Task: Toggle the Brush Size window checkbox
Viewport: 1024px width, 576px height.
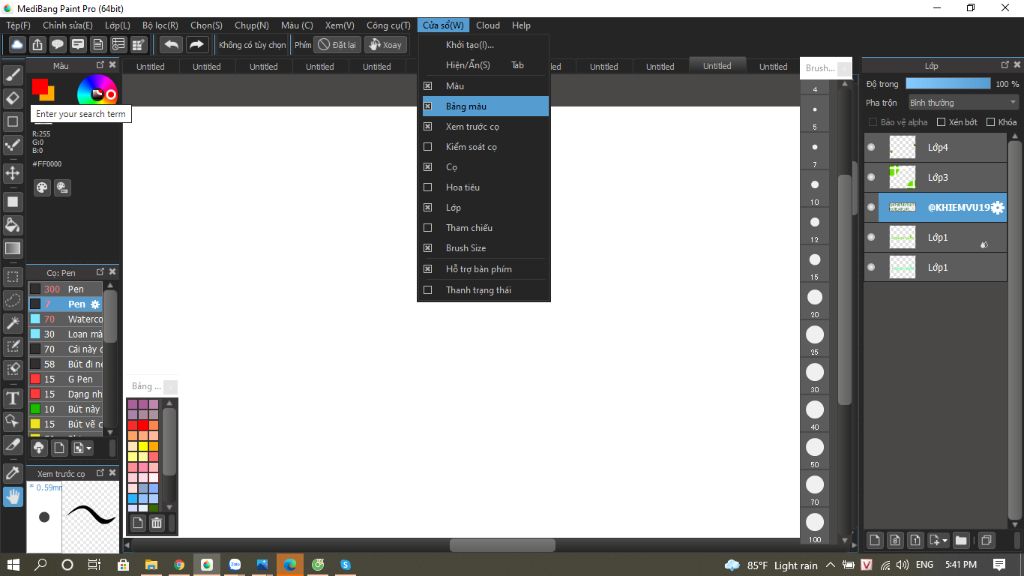Action: pos(428,248)
